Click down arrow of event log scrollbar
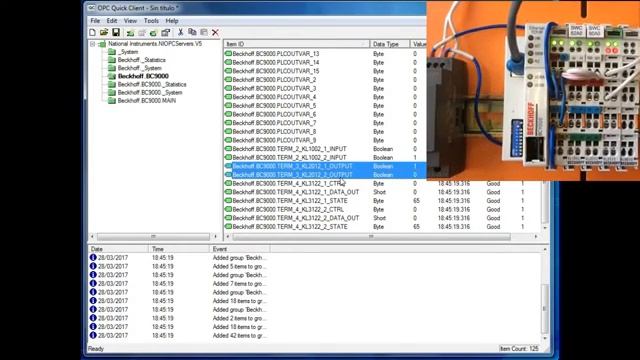 tap(544, 338)
